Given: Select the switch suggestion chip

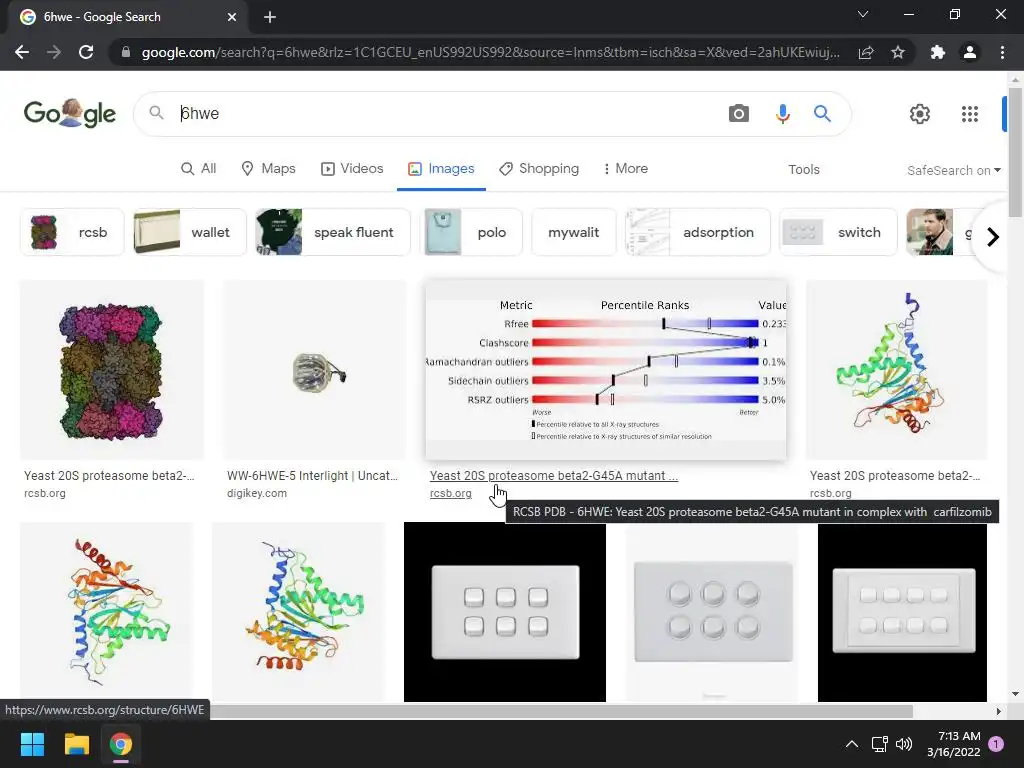Looking at the screenshot, I should click(x=838, y=232).
